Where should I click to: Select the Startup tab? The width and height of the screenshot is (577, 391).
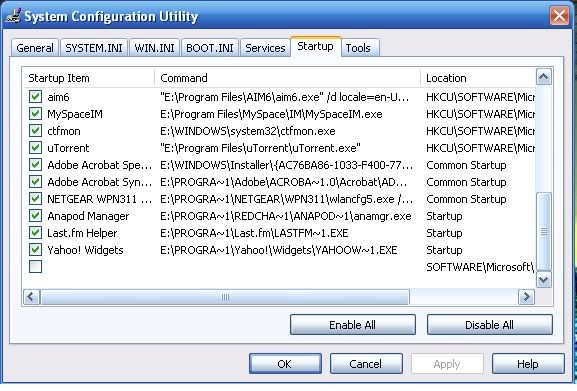[x=315, y=46]
